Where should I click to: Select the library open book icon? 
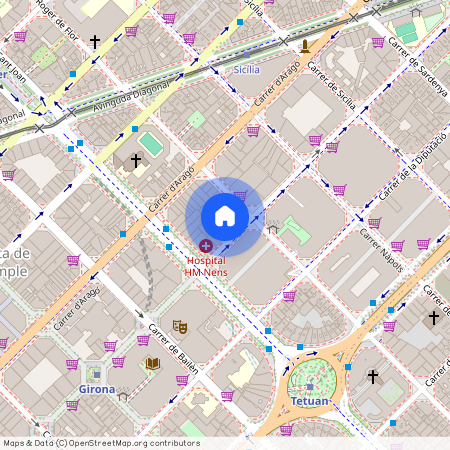point(153,363)
